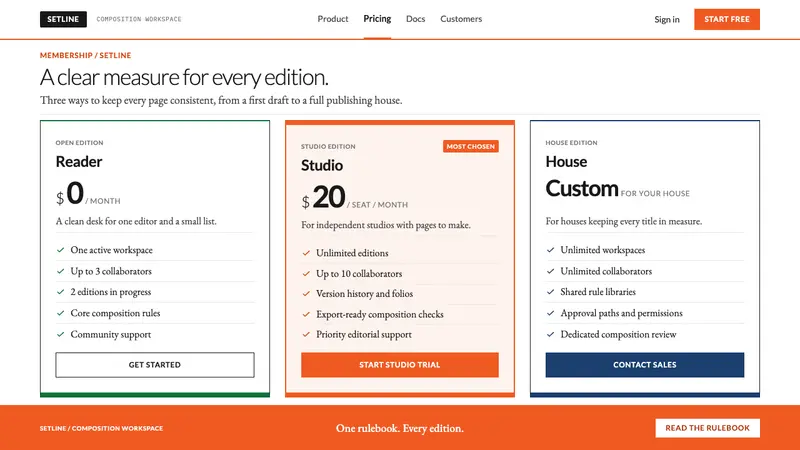
Task: Click checkmark beside One active workspace
Action: [60, 250]
